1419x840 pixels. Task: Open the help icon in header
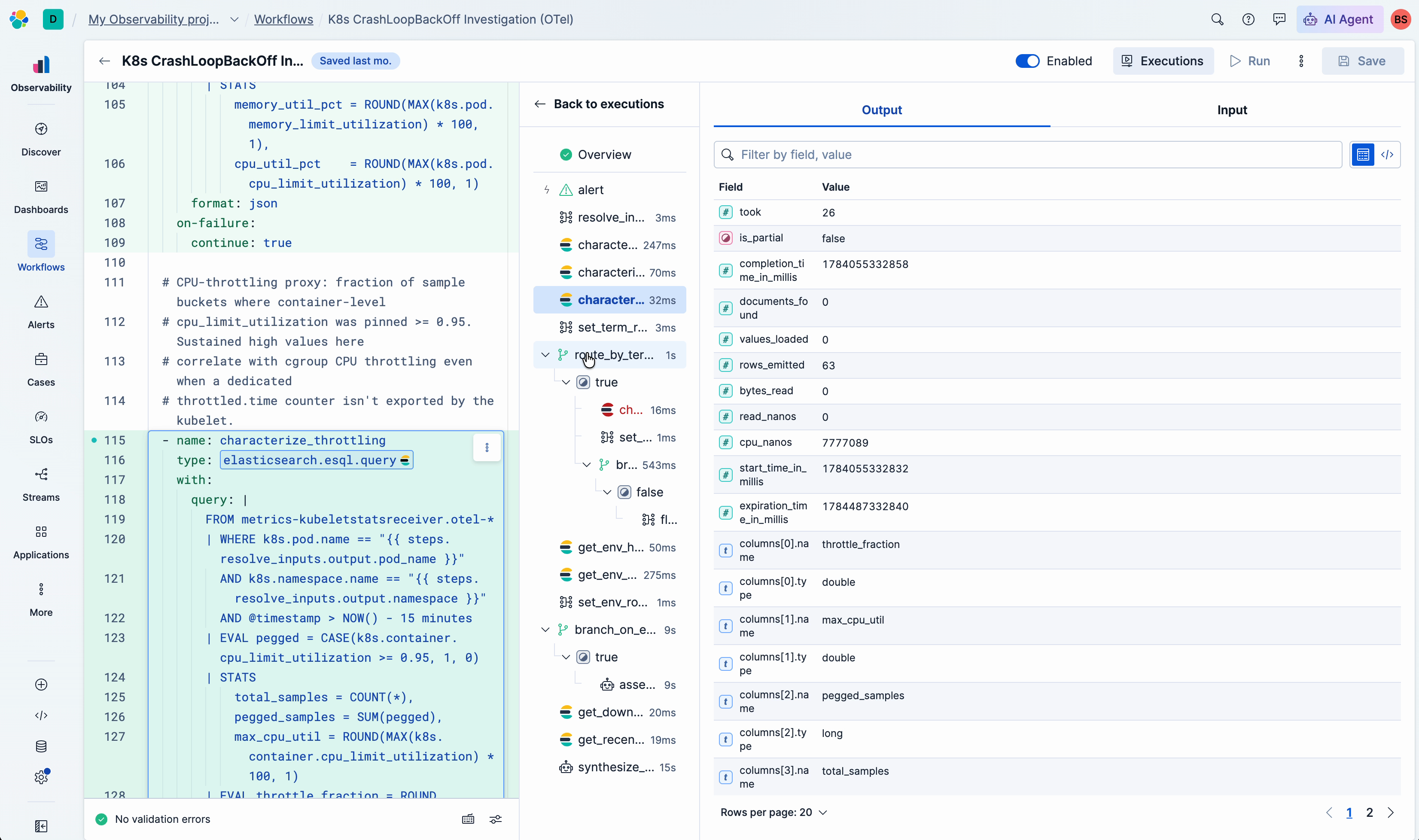(x=1248, y=19)
